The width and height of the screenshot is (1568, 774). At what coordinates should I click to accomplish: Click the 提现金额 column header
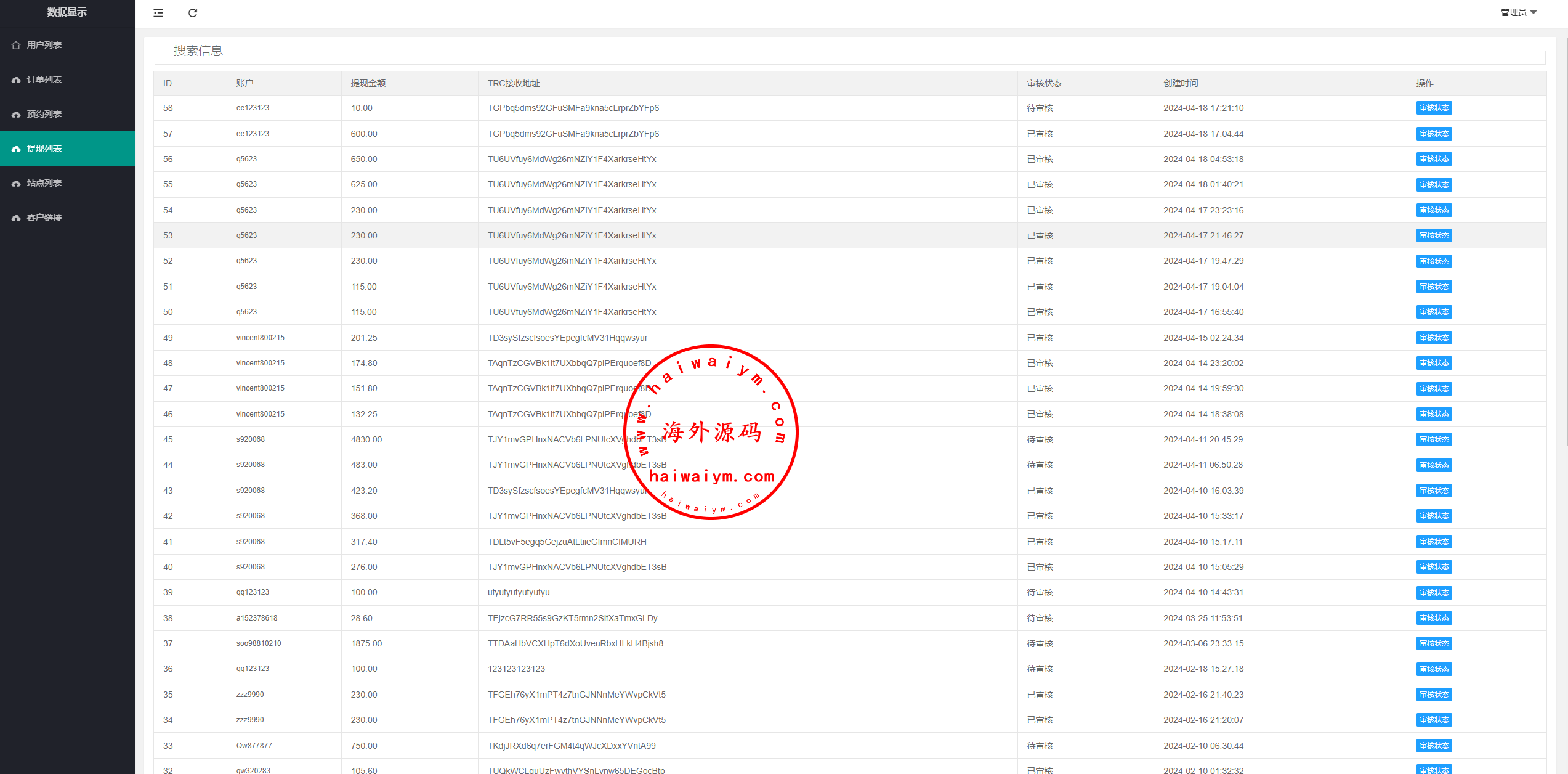(x=368, y=83)
